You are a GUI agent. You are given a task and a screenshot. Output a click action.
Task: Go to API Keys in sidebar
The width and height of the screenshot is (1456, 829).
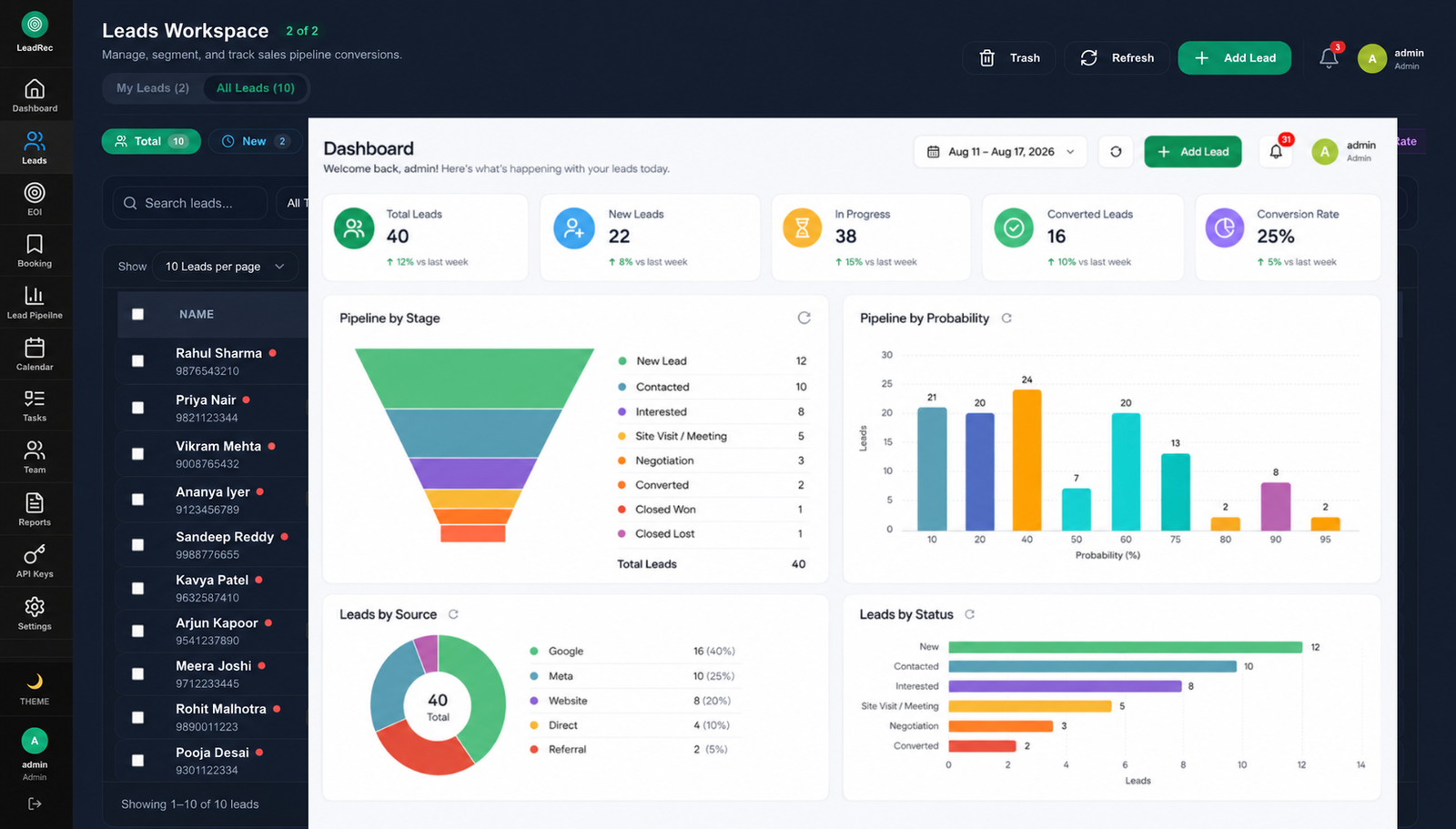click(x=35, y=561)
